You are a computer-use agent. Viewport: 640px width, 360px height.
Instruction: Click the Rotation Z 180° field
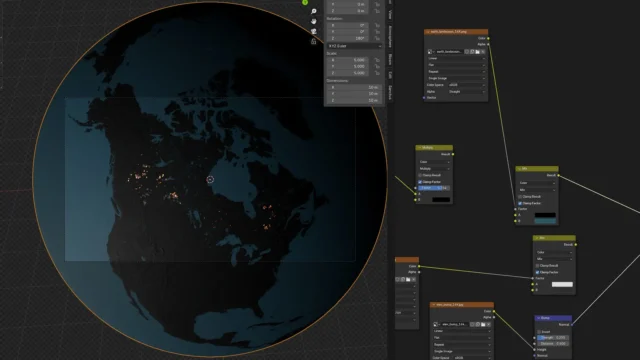point(349,38)
